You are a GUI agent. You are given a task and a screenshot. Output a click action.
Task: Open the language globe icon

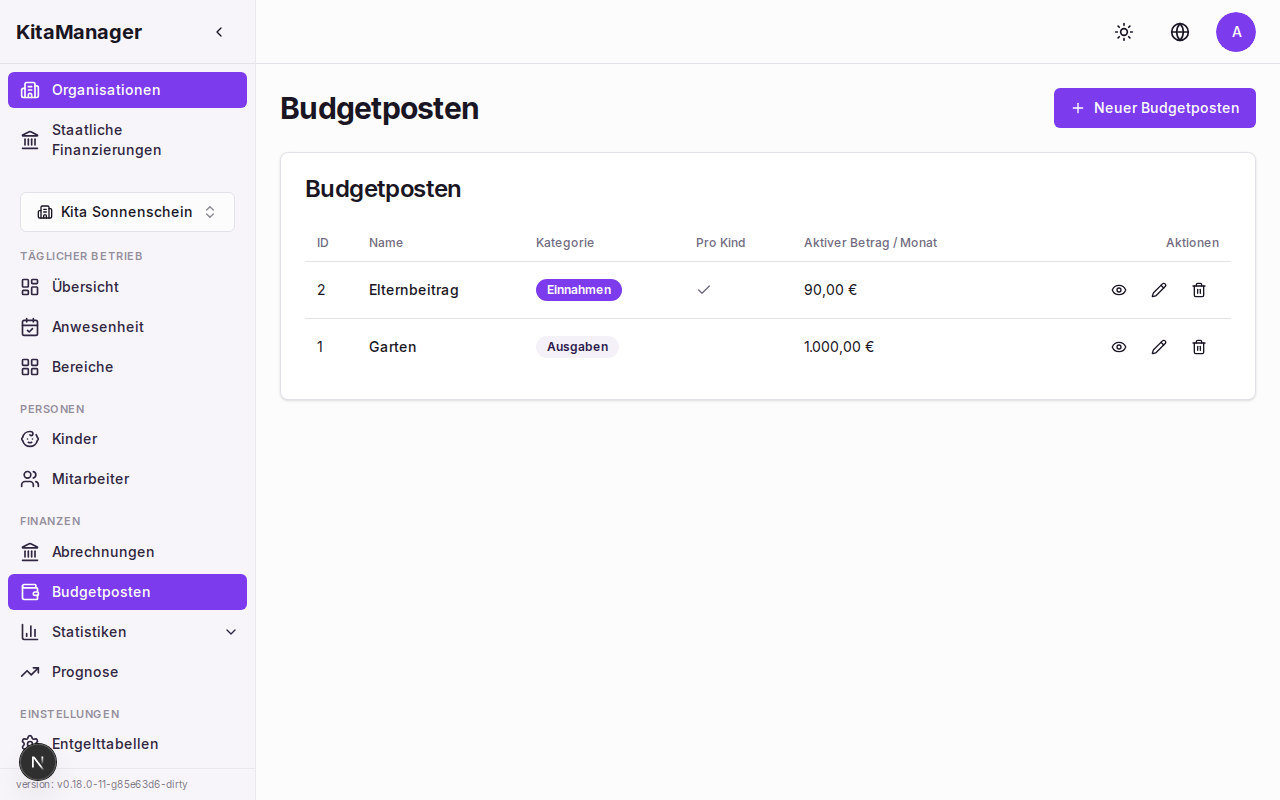tap(1180, 32)
